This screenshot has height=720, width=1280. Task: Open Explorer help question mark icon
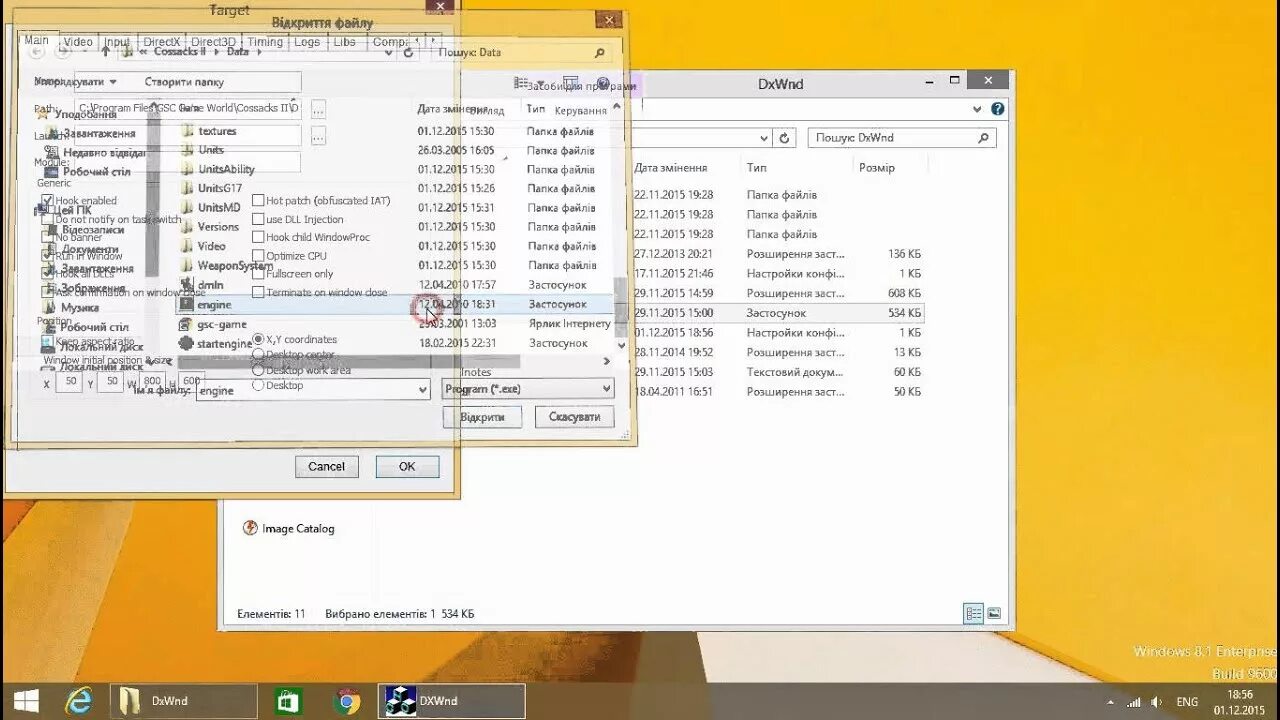pos(998,109)
